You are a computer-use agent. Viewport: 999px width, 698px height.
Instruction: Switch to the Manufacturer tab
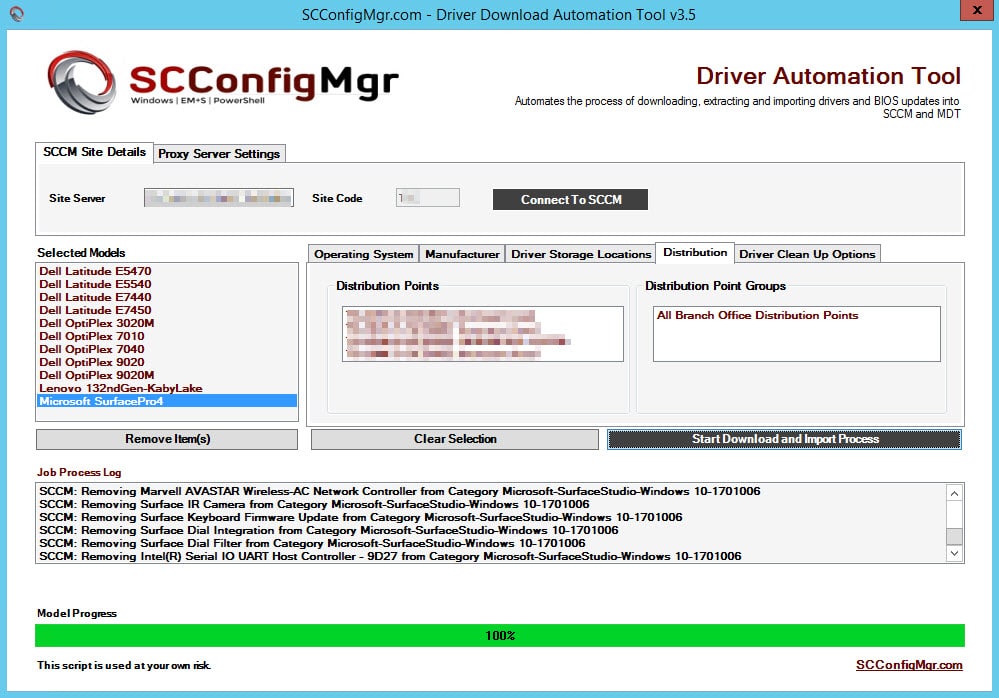(x=462, y=254)
